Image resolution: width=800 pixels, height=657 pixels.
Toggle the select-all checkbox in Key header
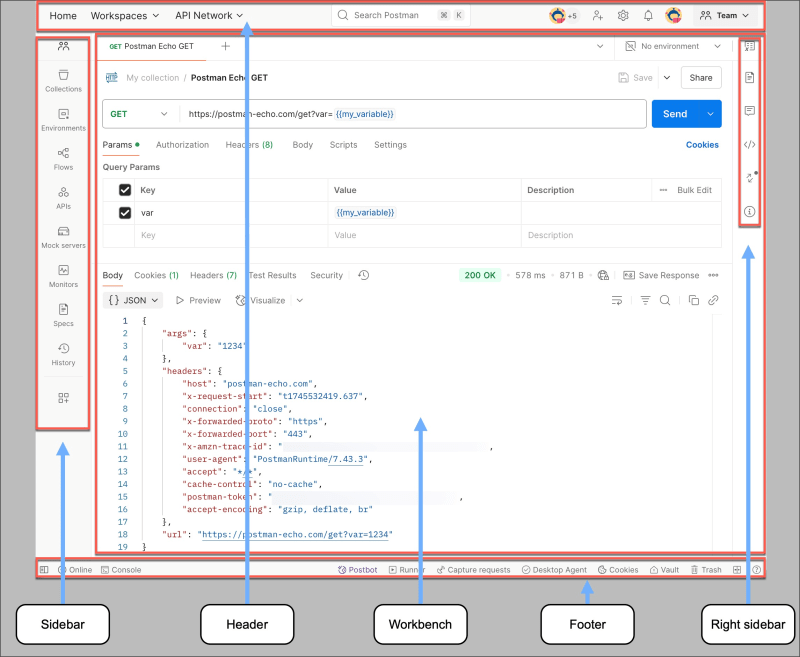click(125, 190)
